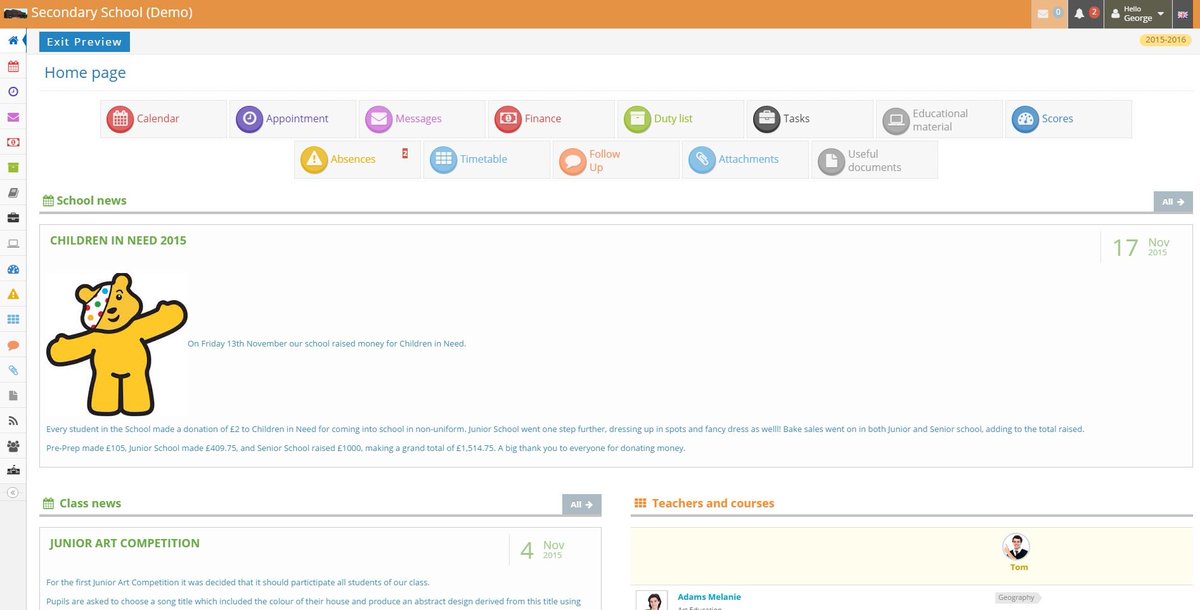Open the RSS feed icon in the left sidebar
This screenshot has width=1200, height=610.
tap(13, 421)
